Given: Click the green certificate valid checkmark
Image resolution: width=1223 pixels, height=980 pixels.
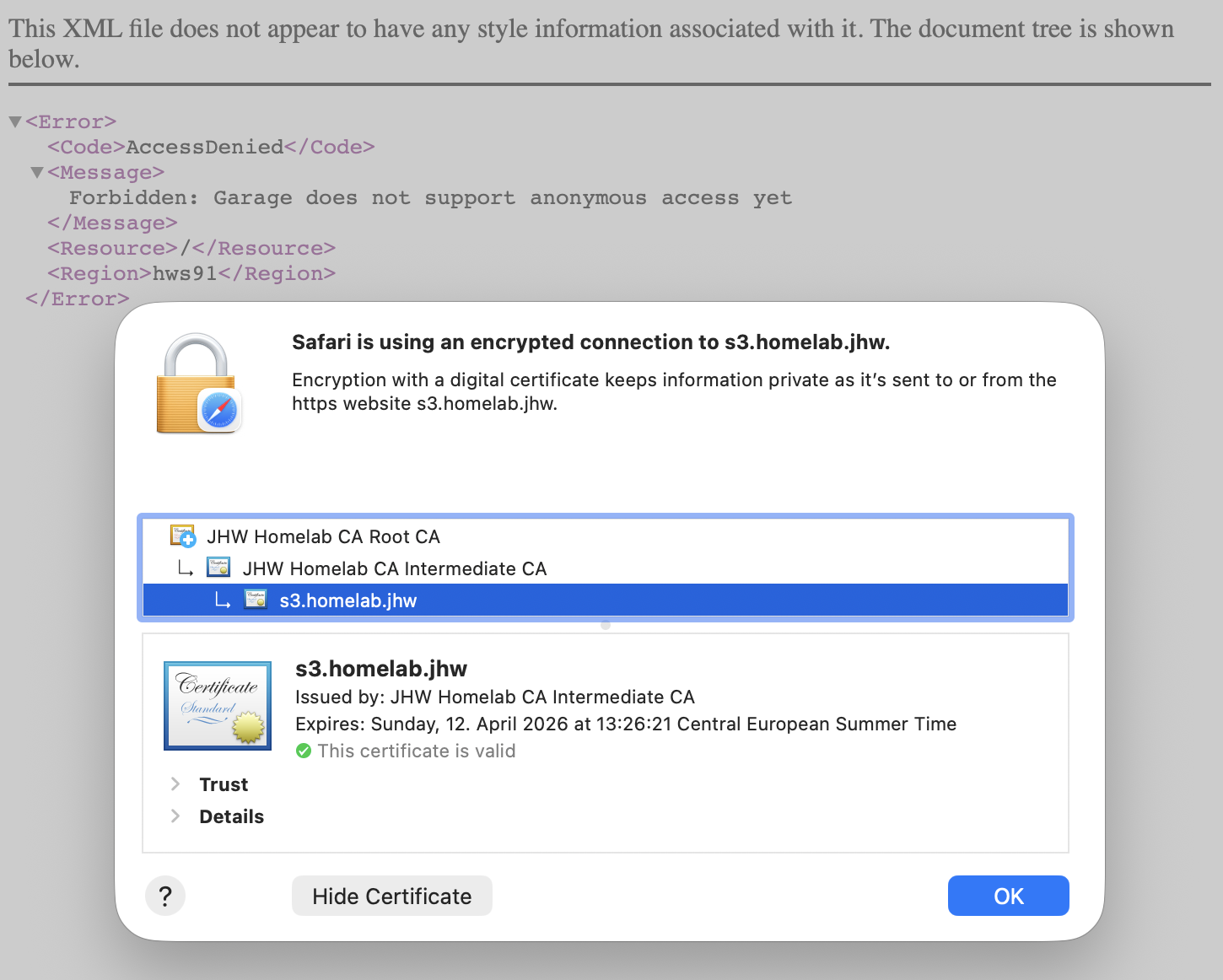Looking at the screenshot, I should 304,751.
